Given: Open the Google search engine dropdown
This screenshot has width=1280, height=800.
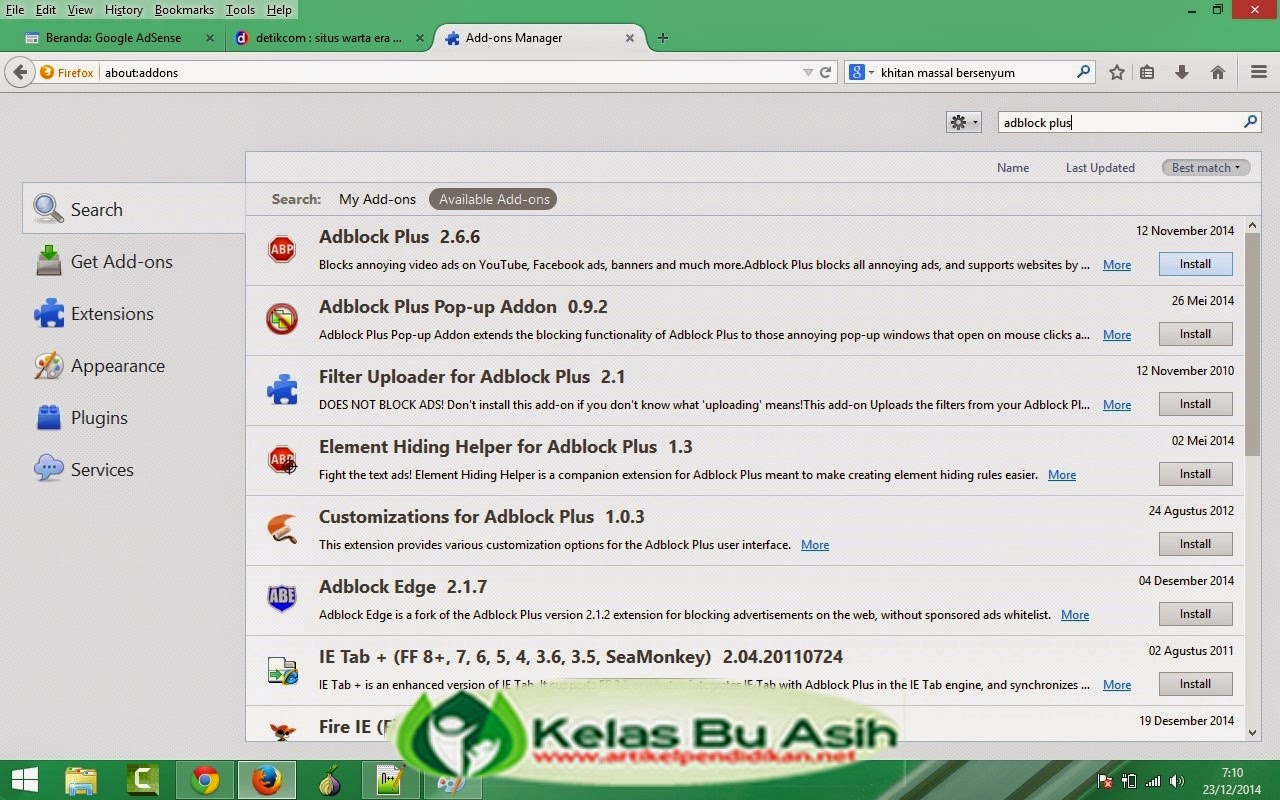Looking at the screenshot, I should point(860,72).
